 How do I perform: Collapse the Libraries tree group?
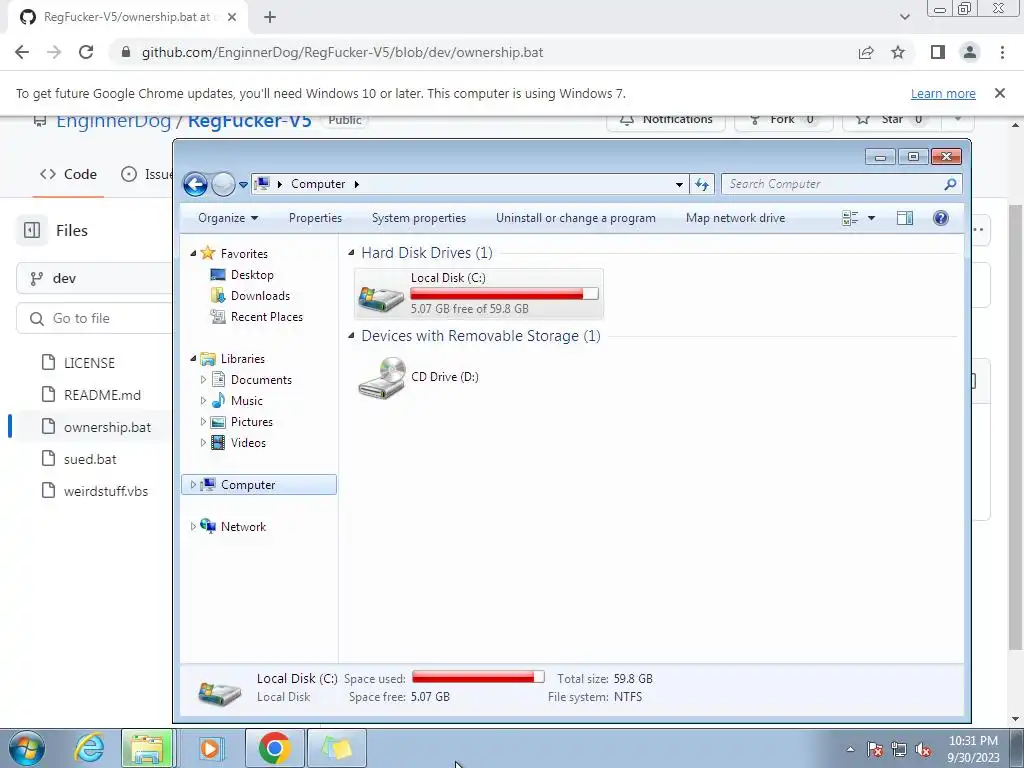click(193, 359)
